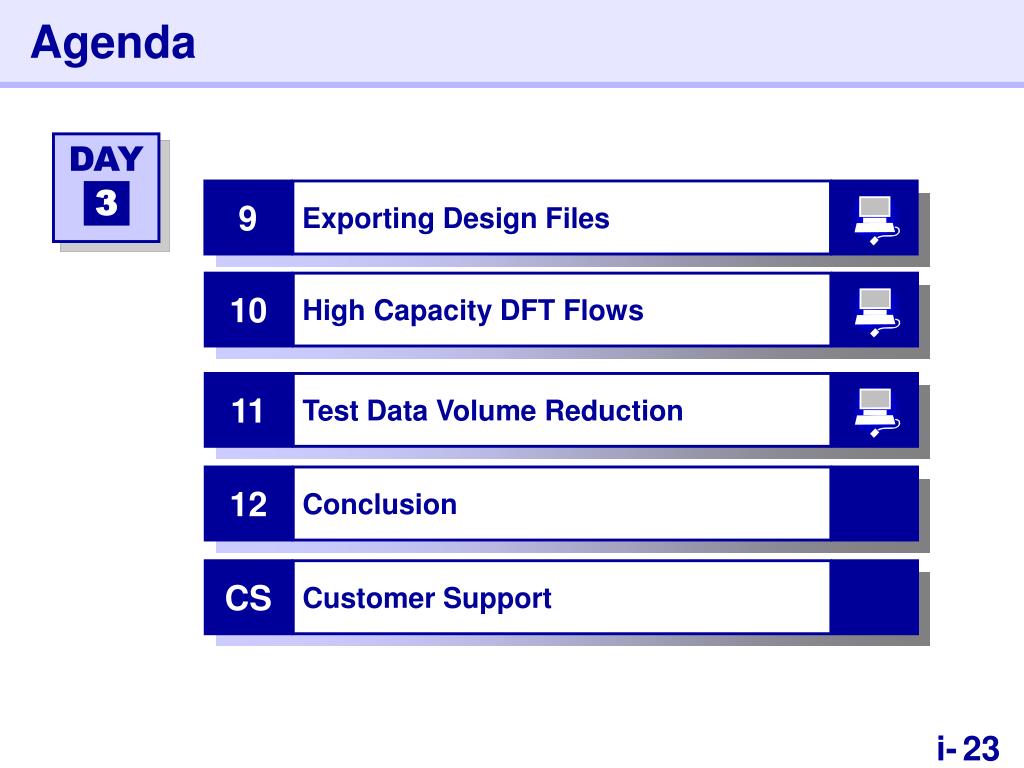Viewport: 1024px width, 768px height.
Task: Click the computer lab icon for Exporting Design Files
Action: point(877,220)
